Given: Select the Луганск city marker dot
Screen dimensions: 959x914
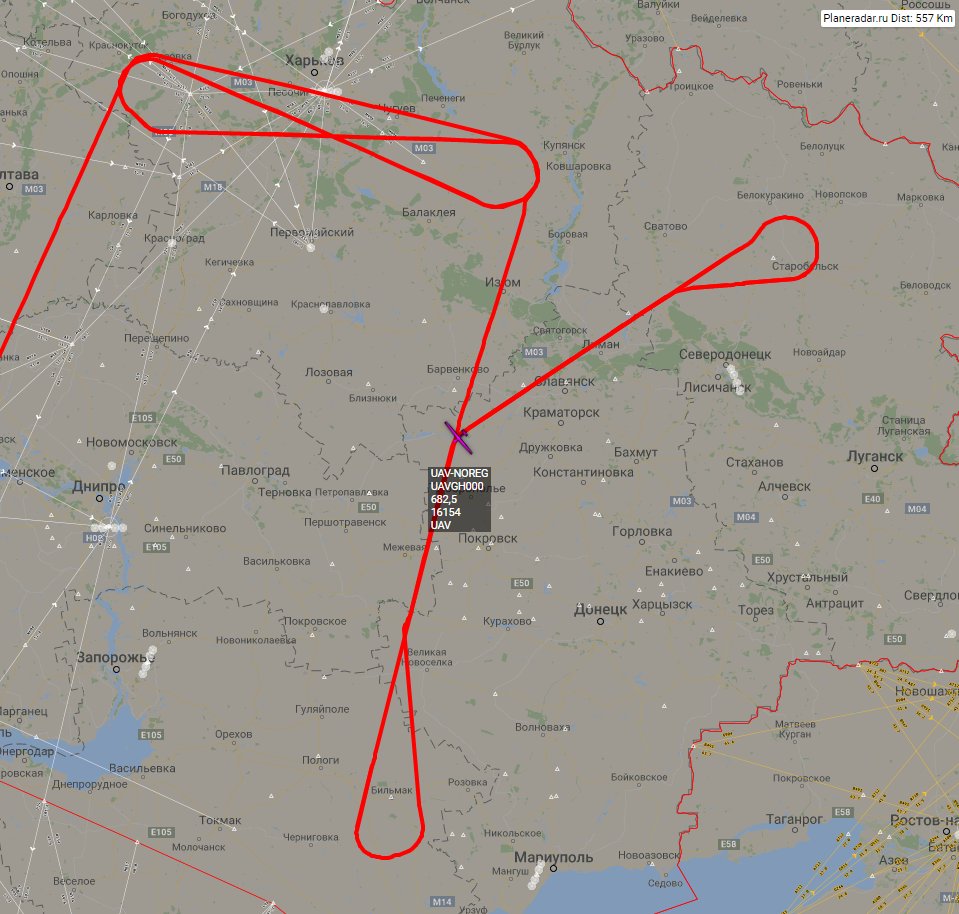Looking at the screenshot, I should point(875,469).
